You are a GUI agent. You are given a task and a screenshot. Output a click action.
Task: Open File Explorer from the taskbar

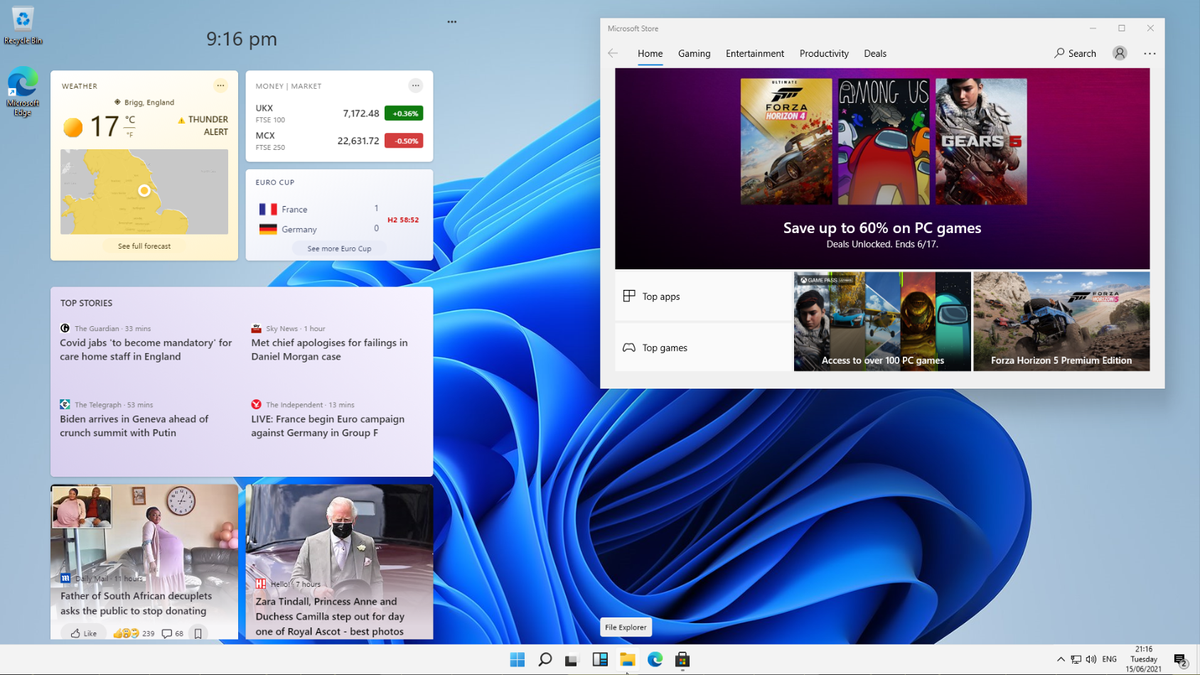(628, 659)
